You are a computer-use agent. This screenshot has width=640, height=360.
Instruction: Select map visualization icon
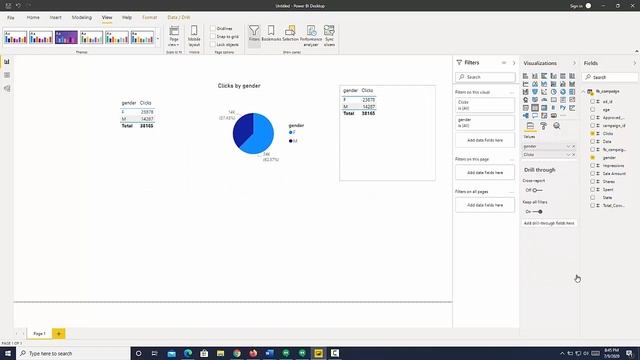(525, 100)
